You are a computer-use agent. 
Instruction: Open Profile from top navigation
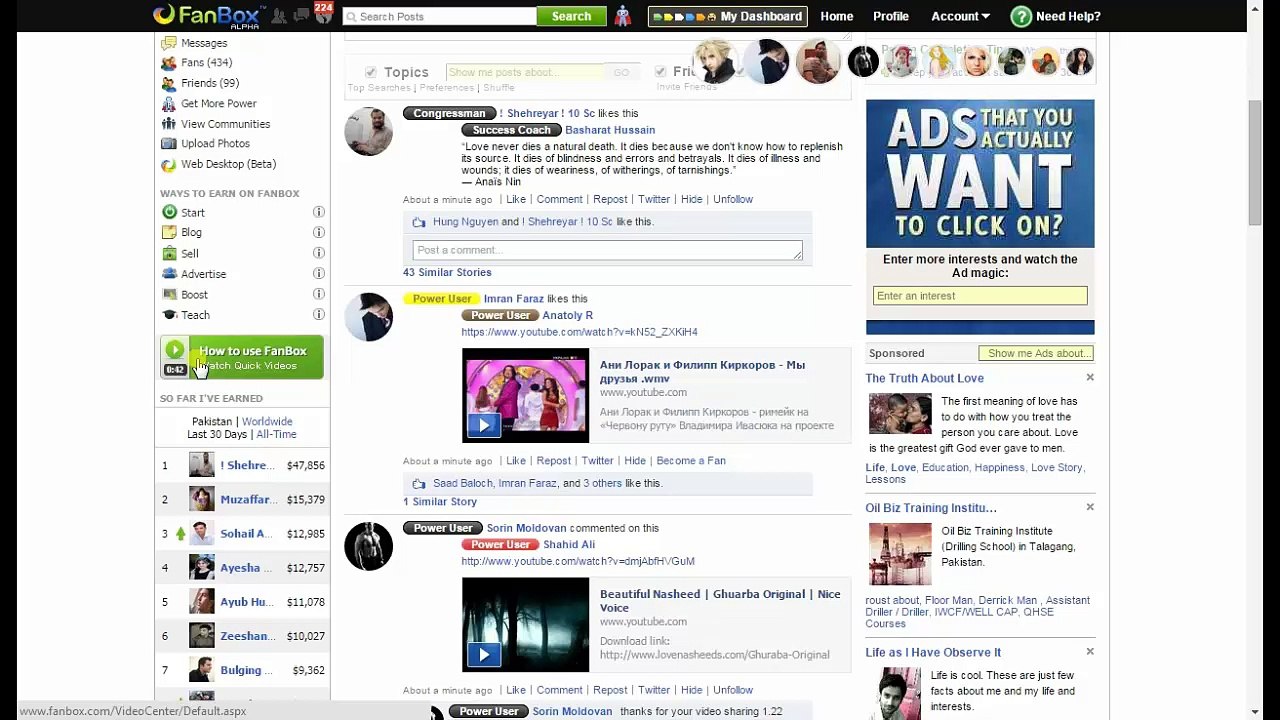click(x=891, y=16)
